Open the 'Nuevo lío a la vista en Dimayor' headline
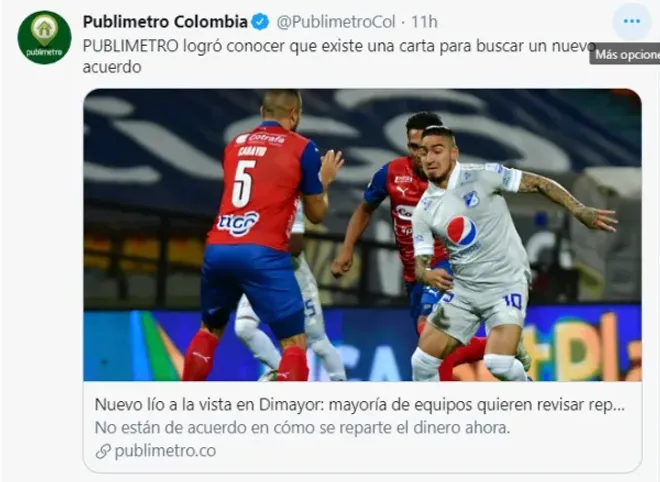 coord(360,405)
